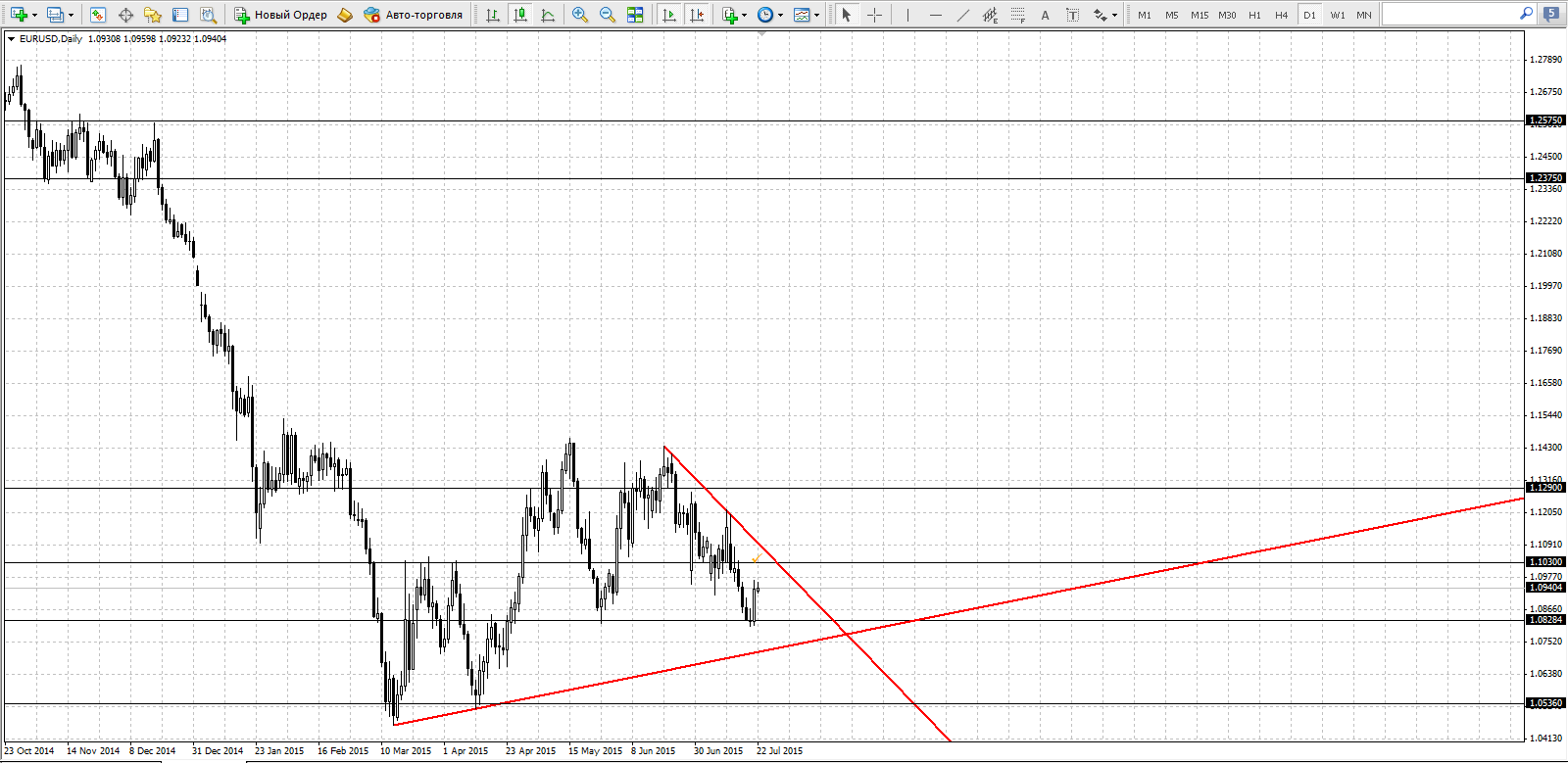Open chart templates icon

802,15
